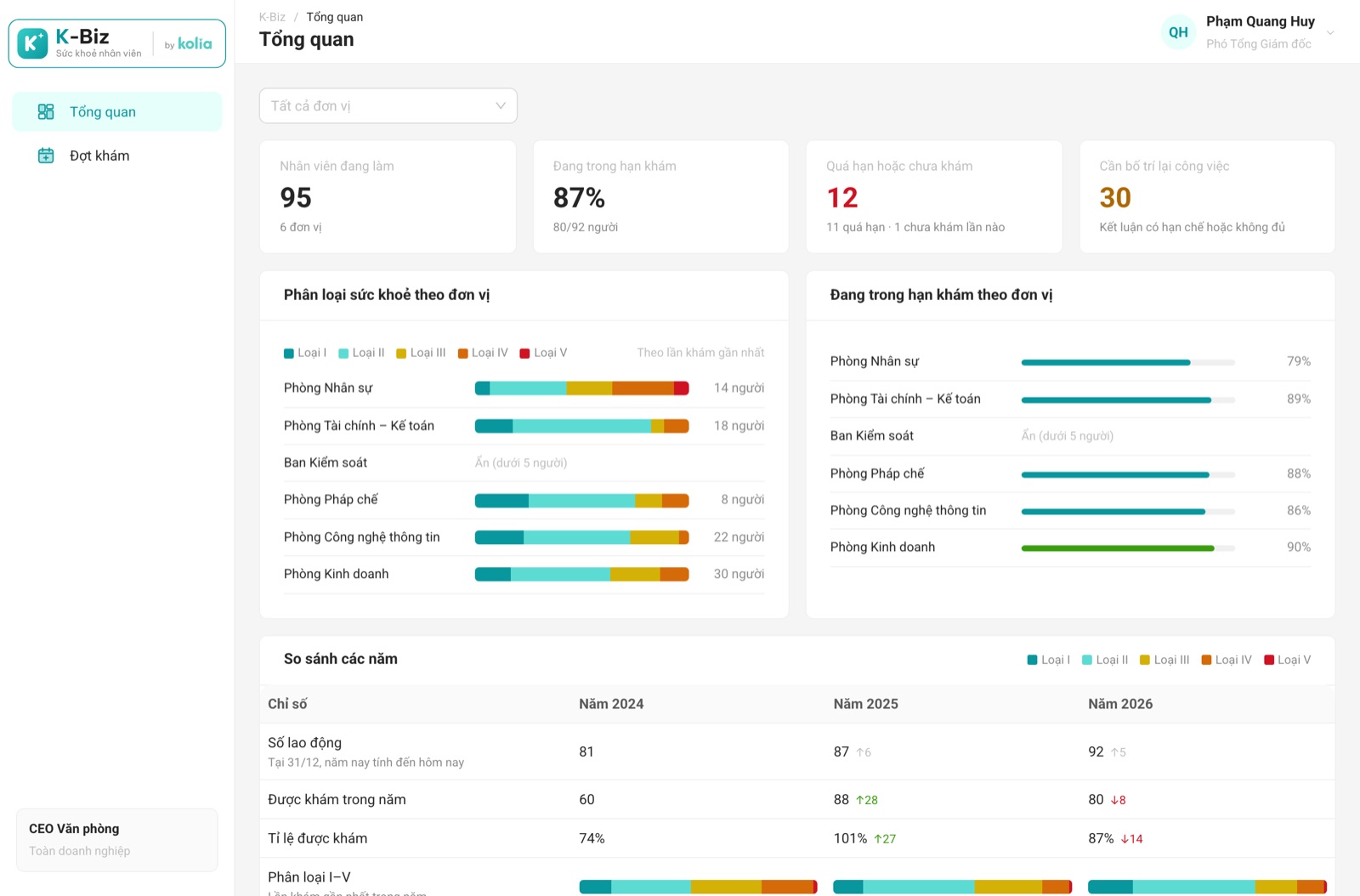
Task: Click Loại IV swatch in yearly comparison legend
Action: pos(1206,661)
